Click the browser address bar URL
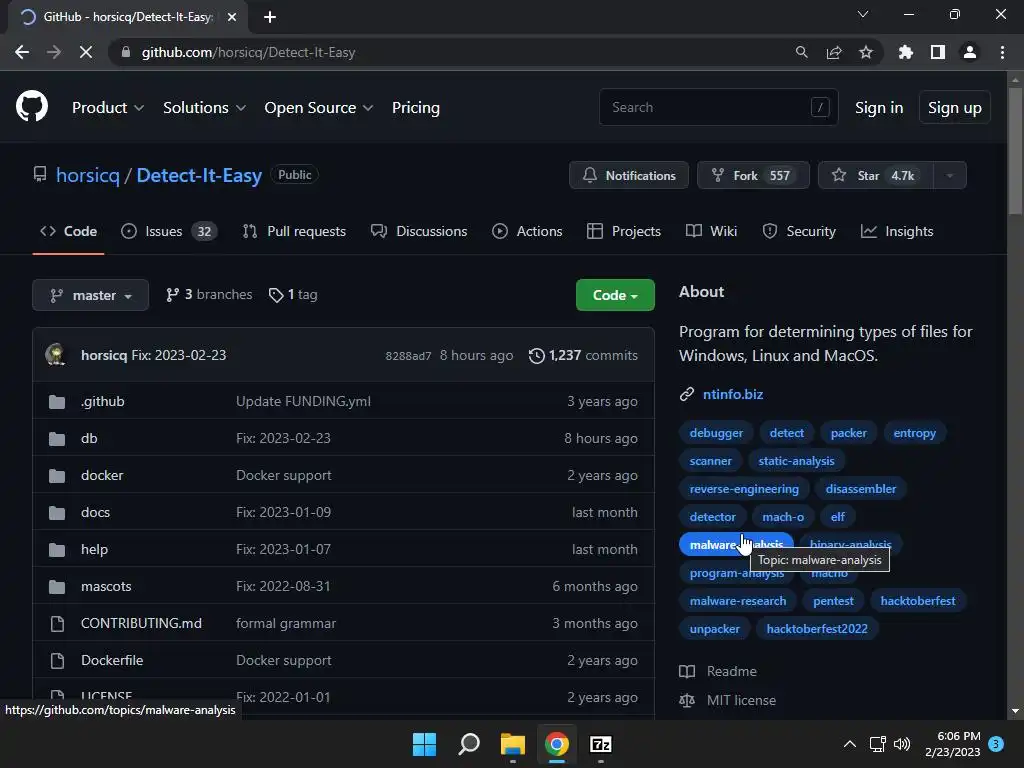The width and height of the screenshot is (1024, 768). coord(248,52)
